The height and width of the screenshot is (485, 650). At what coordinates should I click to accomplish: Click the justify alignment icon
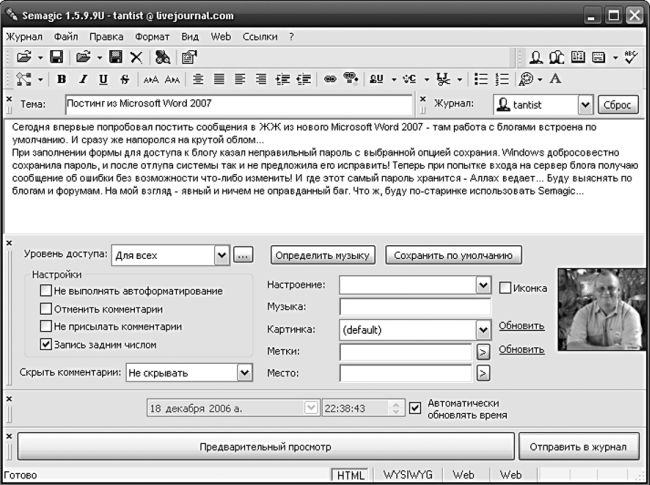coord(219,79)
